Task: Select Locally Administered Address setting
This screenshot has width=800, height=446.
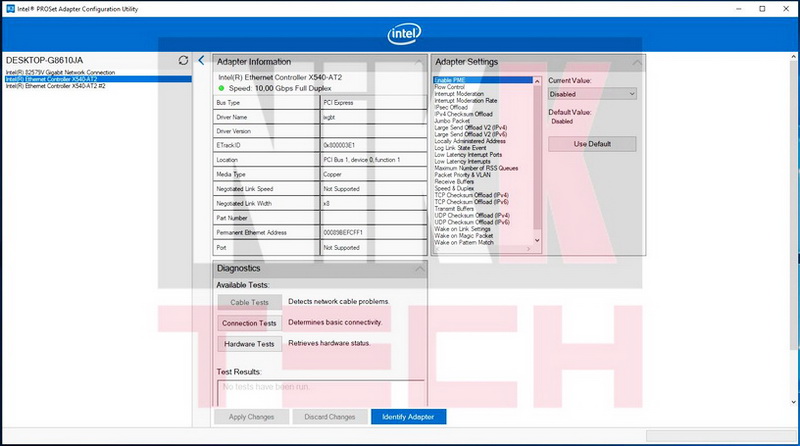Action: click(470, 141)
